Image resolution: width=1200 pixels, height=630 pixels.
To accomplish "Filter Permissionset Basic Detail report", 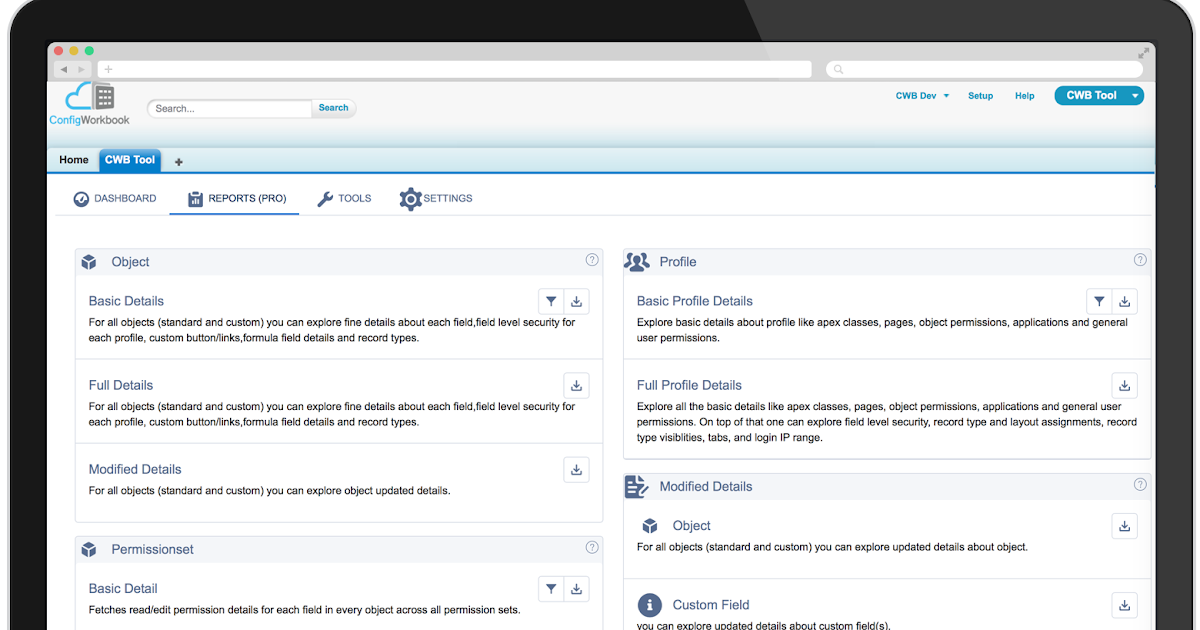I will click(551, 589).
